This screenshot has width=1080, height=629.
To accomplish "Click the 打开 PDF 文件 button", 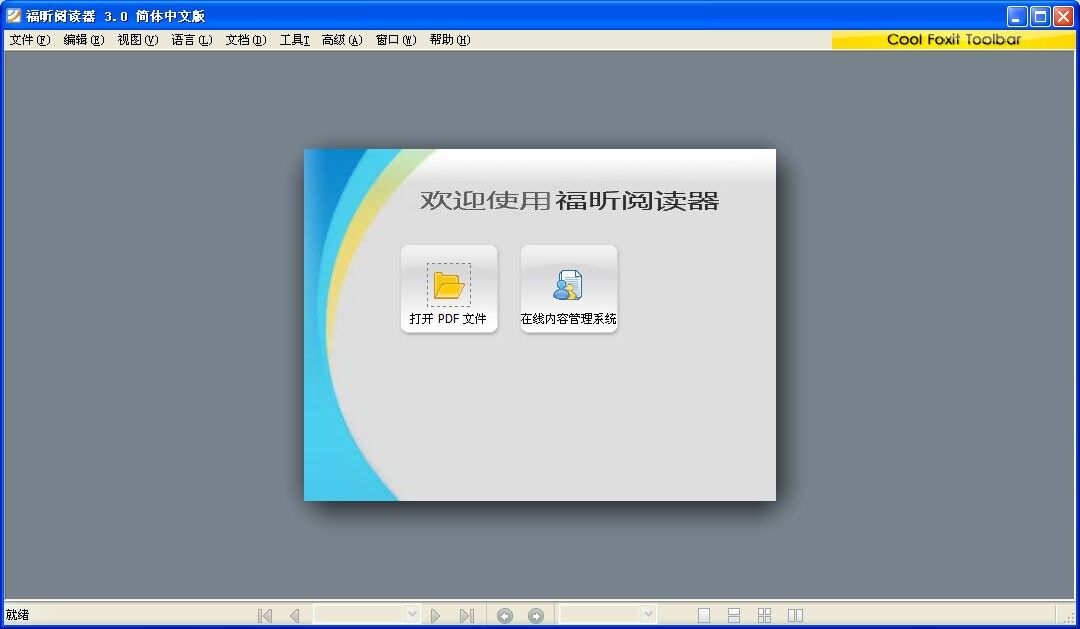I will tap(448, 289).
